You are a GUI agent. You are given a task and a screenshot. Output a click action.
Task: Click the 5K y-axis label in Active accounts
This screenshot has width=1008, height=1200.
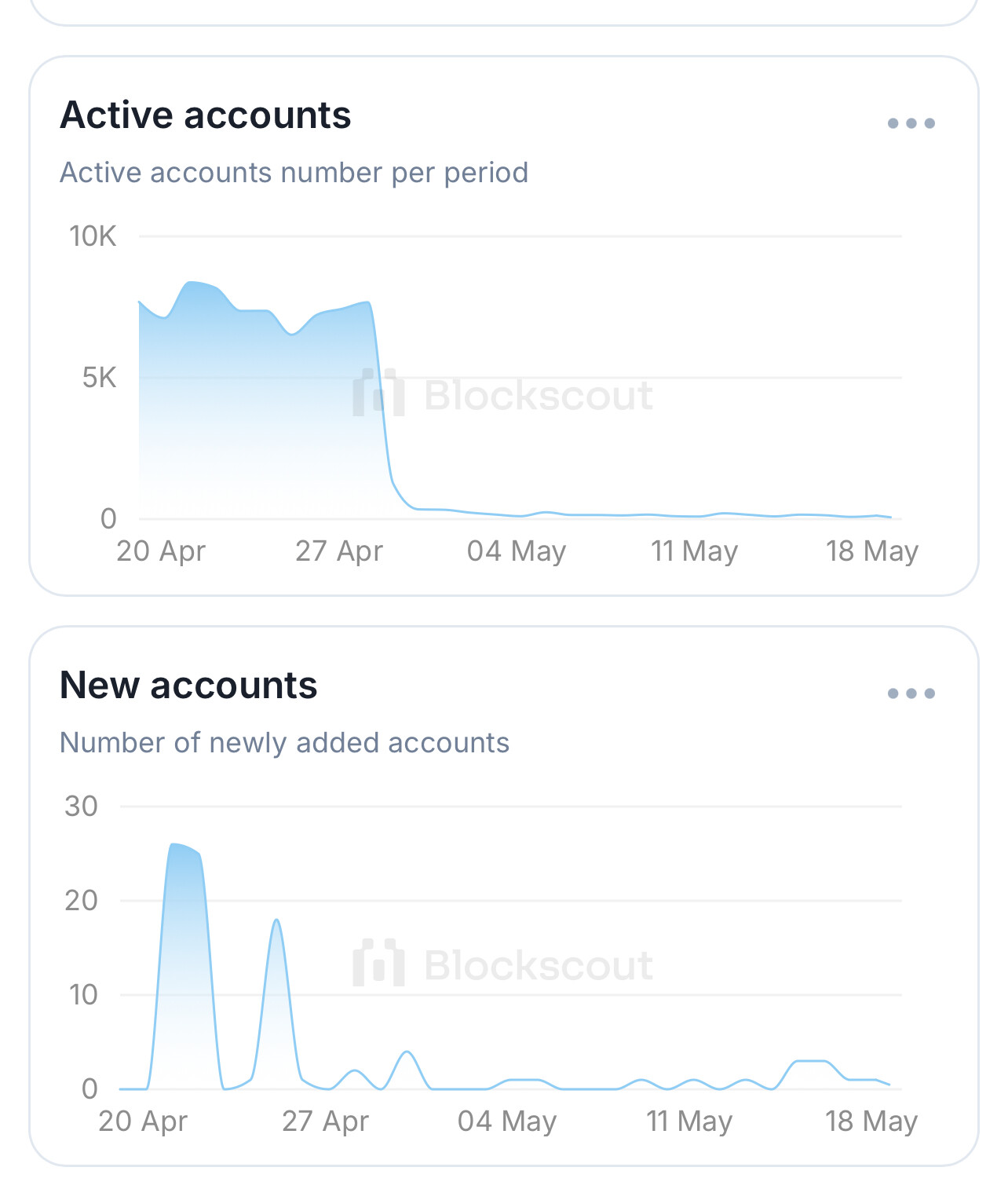point(99,378)
